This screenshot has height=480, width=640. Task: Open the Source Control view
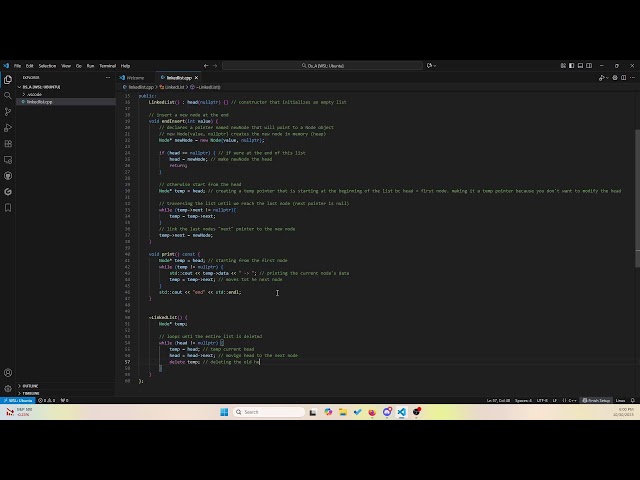tap(8, 111)
